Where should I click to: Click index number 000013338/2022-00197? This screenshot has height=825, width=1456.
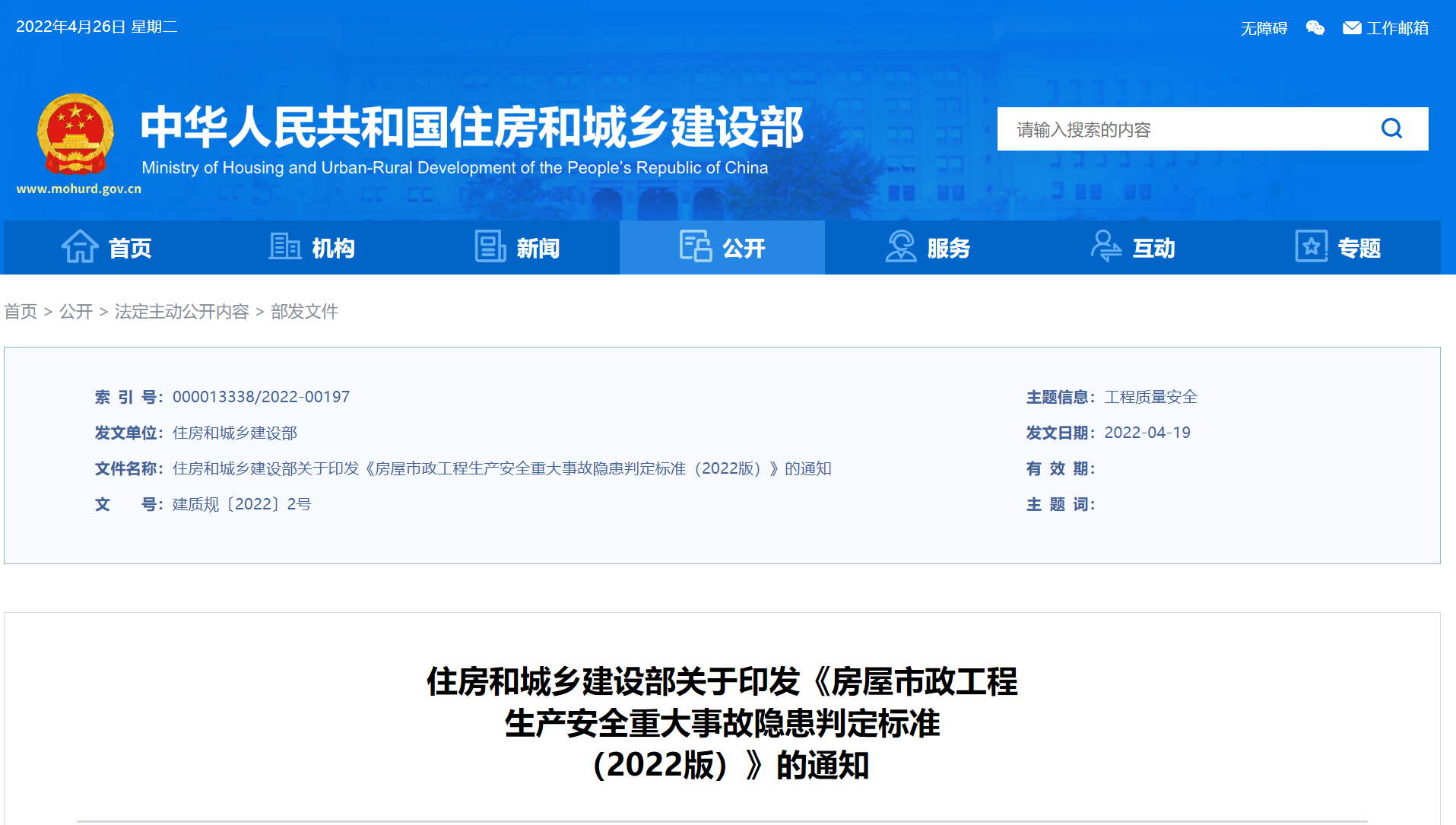pos(261,397)
